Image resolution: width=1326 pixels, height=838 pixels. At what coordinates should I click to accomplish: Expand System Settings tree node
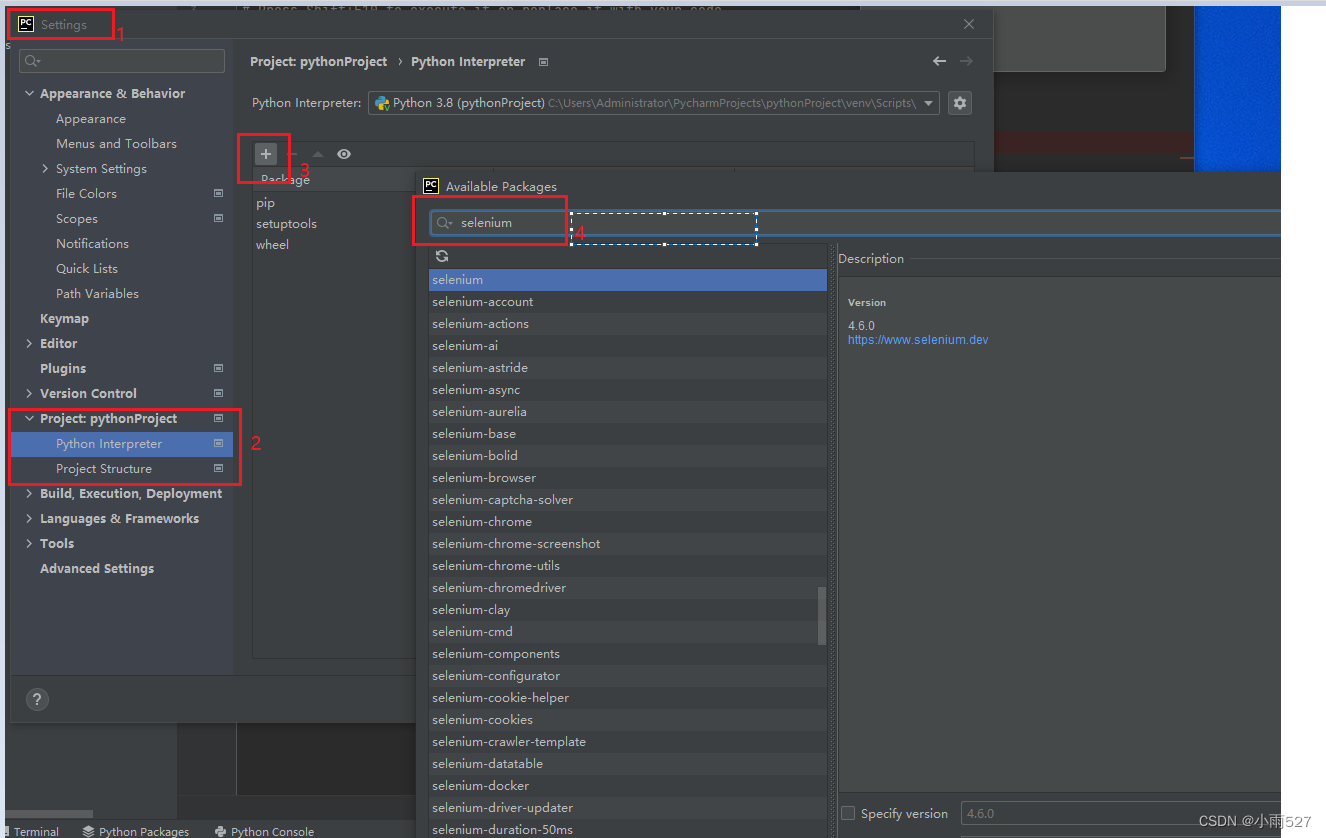point(45,168)
